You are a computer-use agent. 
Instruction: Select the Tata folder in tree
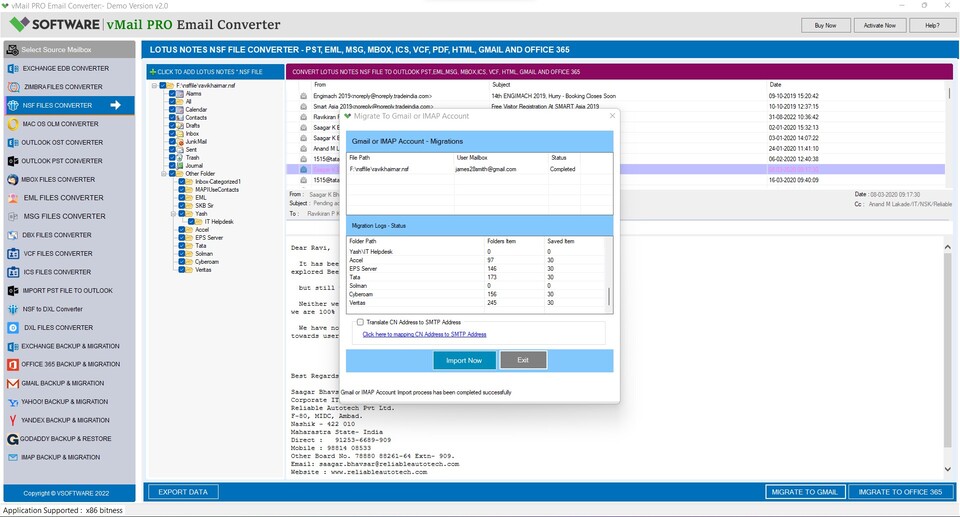201,246
